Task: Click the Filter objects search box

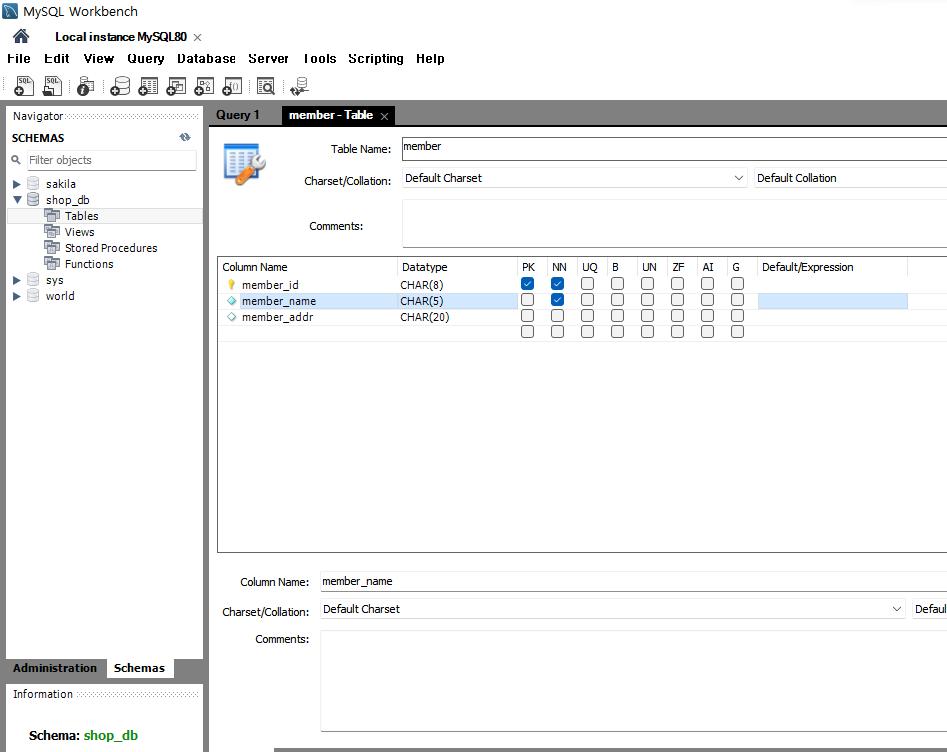Action: (x=112, y=160)
